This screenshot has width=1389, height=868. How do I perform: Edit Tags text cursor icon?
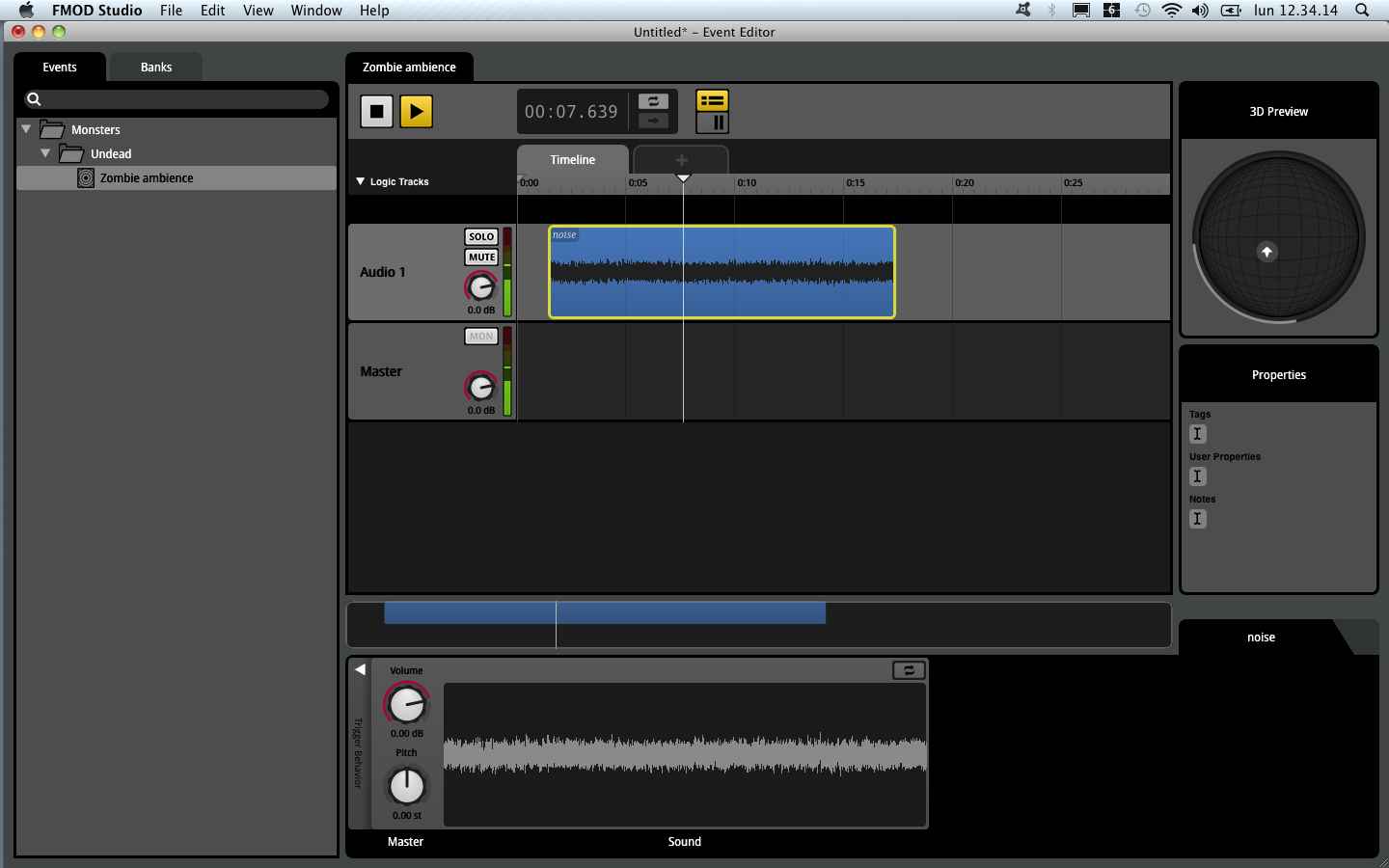[x=1198, y=434]
